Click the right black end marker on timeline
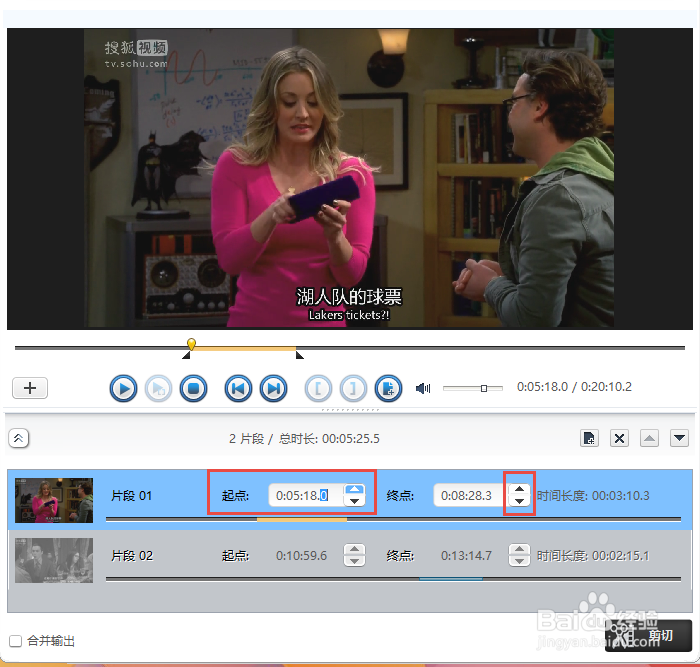The height and width of the screenshot is (667, 700). coord(300,355)
